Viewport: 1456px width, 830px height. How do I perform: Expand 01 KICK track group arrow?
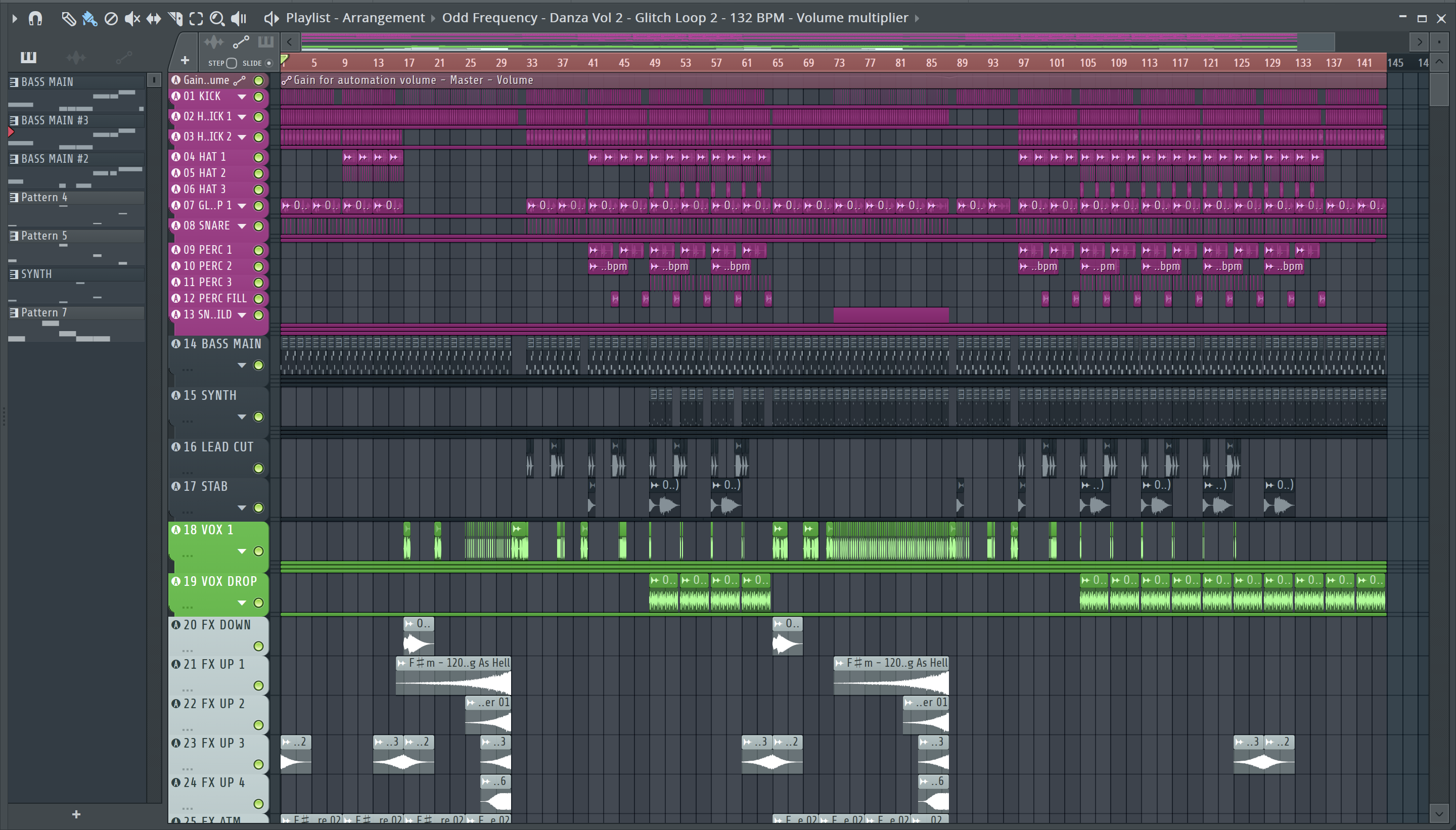point(242,97)
